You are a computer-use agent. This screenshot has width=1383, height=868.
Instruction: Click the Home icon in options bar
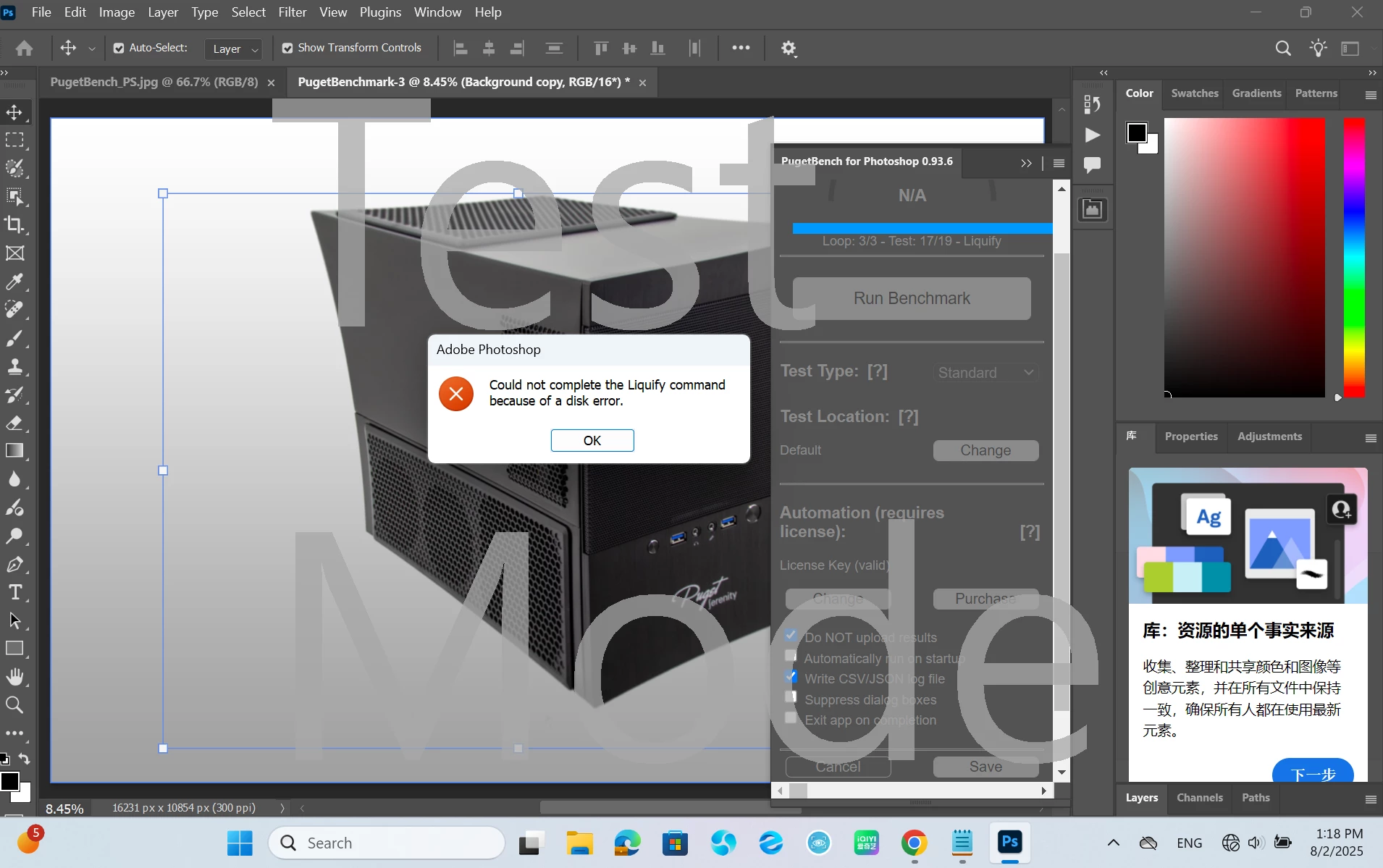click(x=24, y=49)
